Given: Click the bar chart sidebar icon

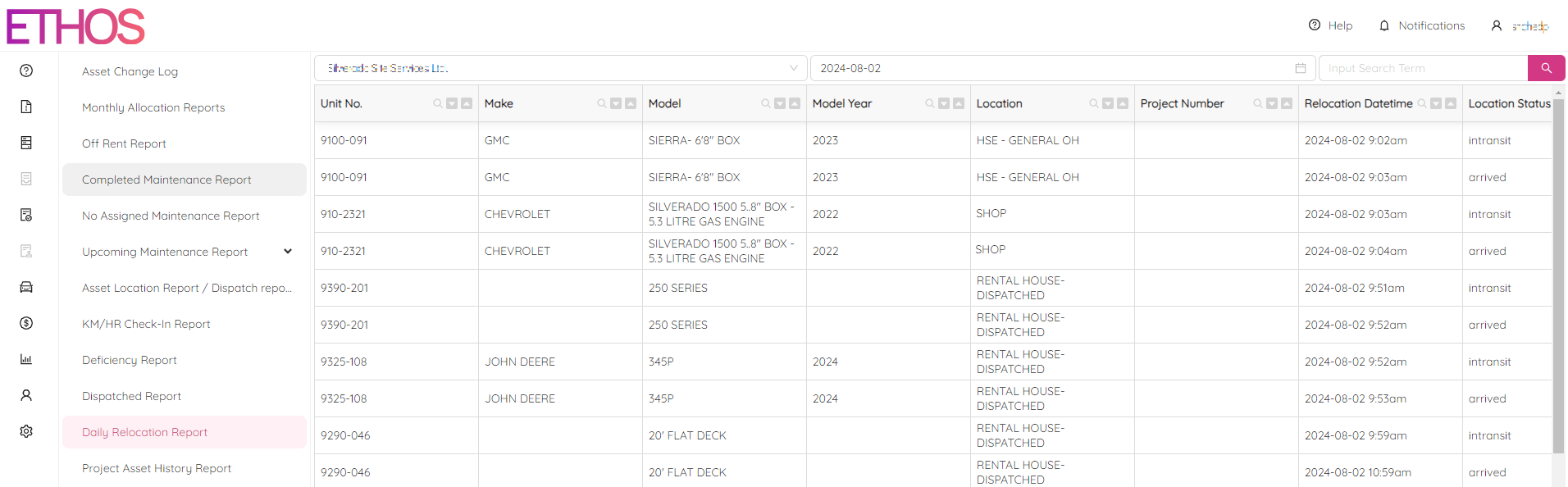Looking at the screenshot, I should pyautogui.click(x=26, y=359).
